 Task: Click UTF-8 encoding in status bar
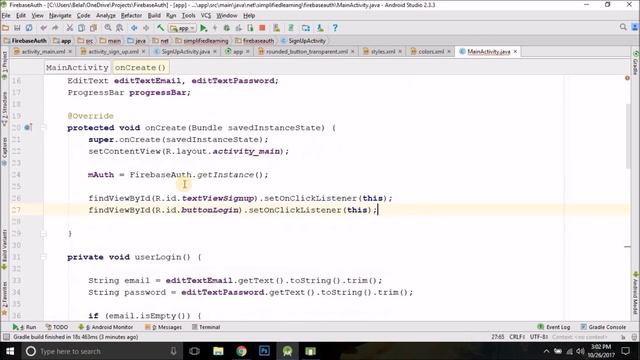539,337
